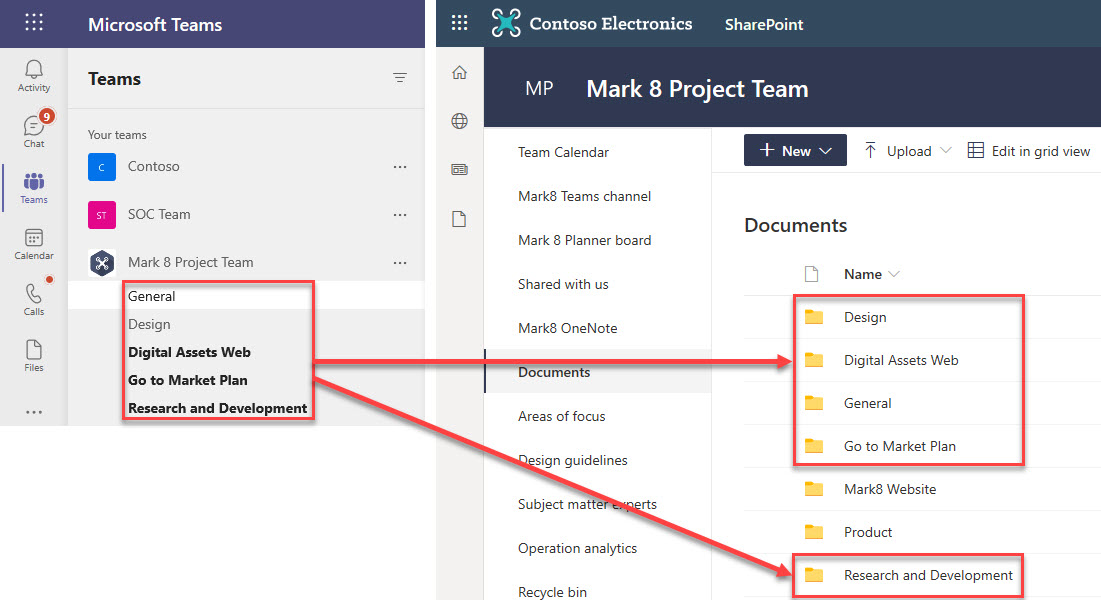This screenshot has height=600, width=1101.
Task: Open Design guidelines nav link
Action: pyautogui.click(x=573, y=460)
